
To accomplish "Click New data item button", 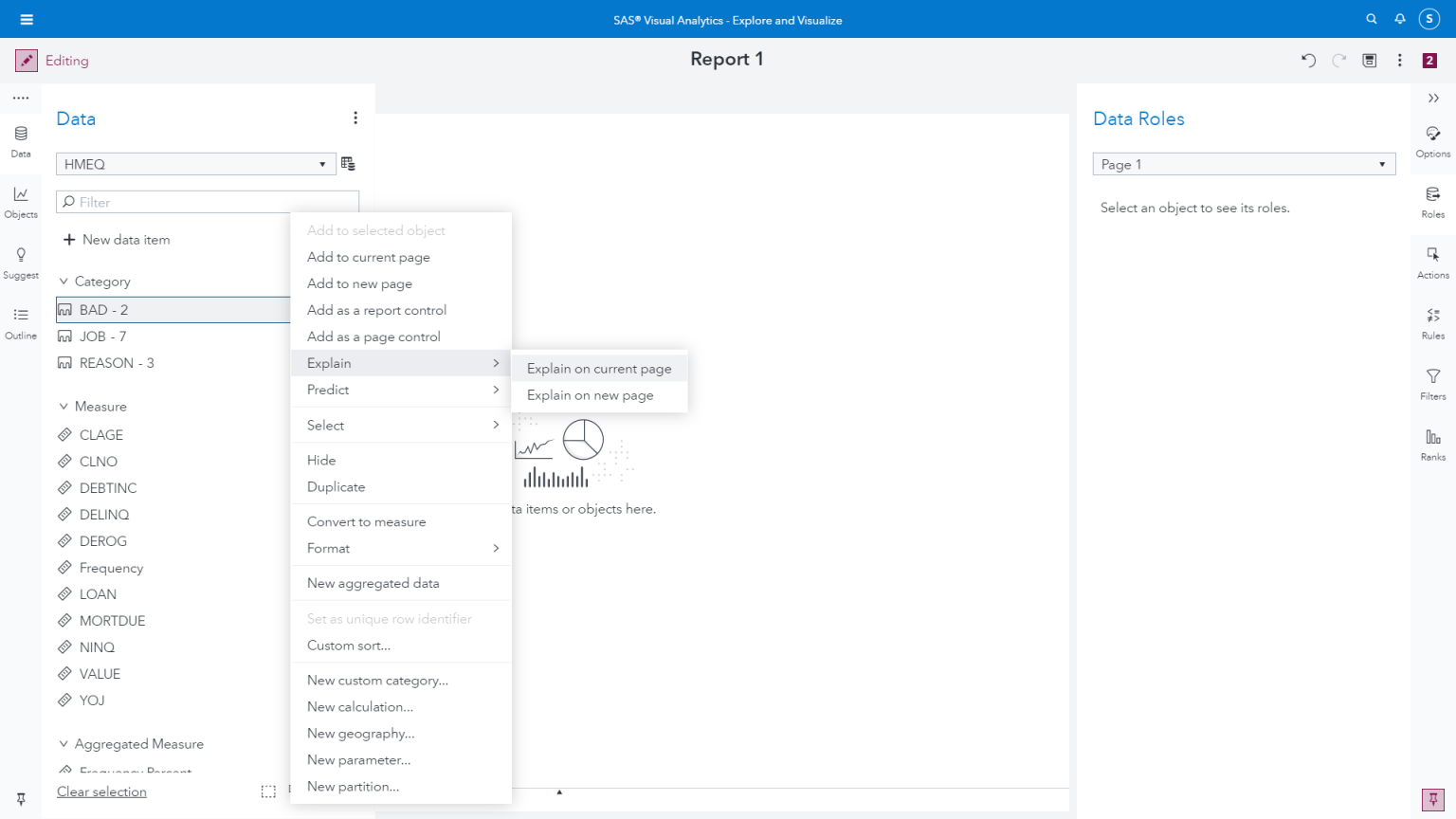I will coord(117,240).
